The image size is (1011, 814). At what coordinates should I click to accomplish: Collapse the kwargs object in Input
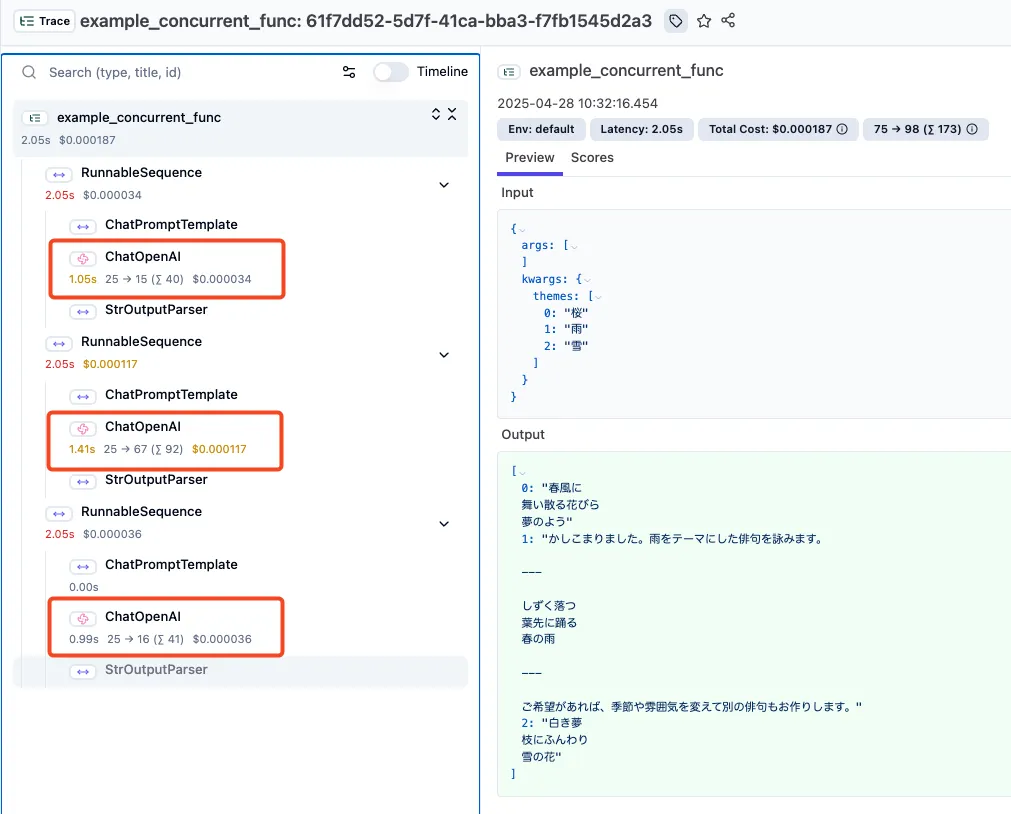(x=587, y=281)
